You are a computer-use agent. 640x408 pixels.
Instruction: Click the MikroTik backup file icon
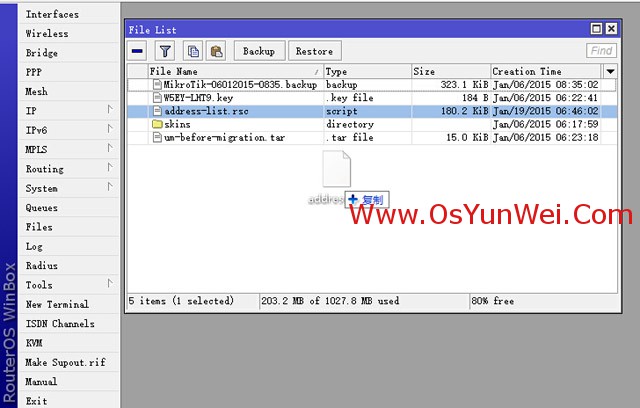coord(157,85)
